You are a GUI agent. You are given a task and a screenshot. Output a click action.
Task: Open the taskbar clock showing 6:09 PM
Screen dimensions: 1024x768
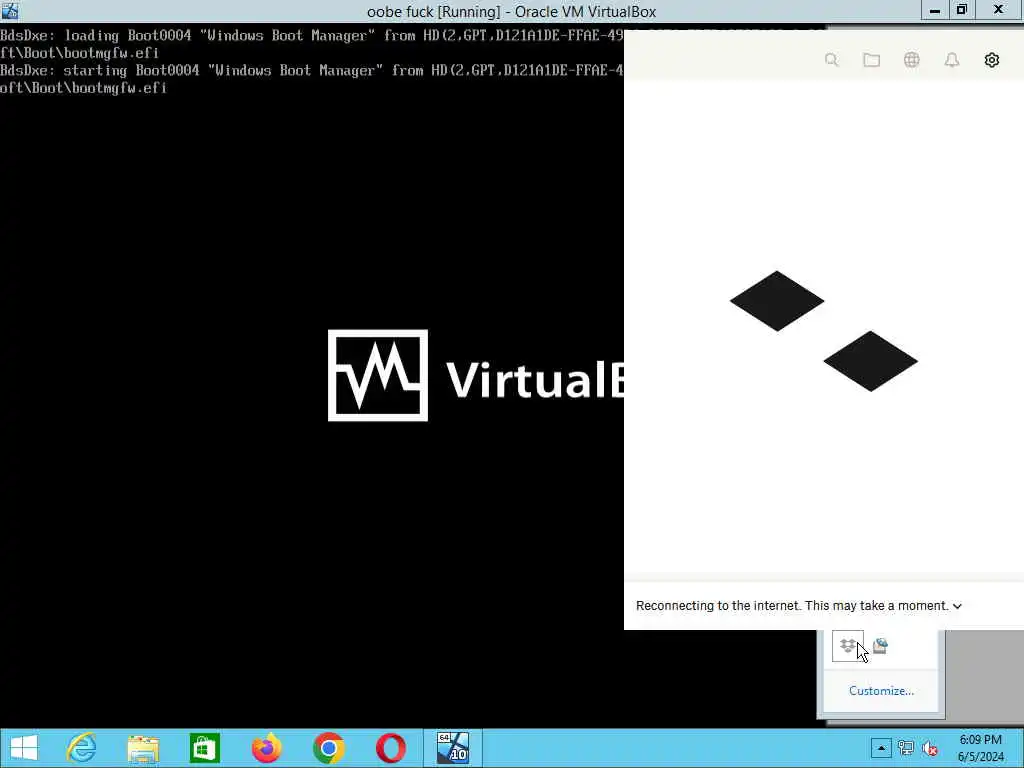coord(980,748)
